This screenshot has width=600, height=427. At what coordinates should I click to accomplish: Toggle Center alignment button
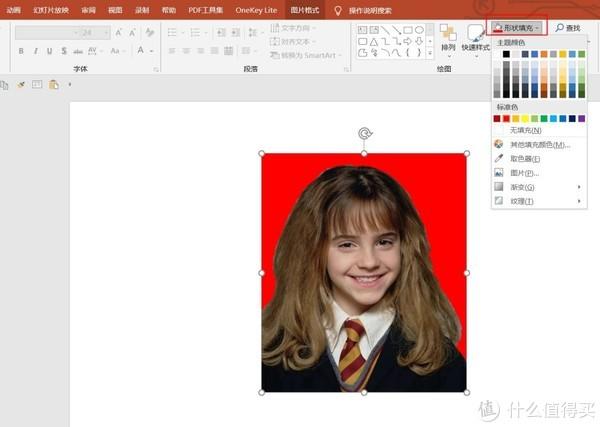[186, 51]
